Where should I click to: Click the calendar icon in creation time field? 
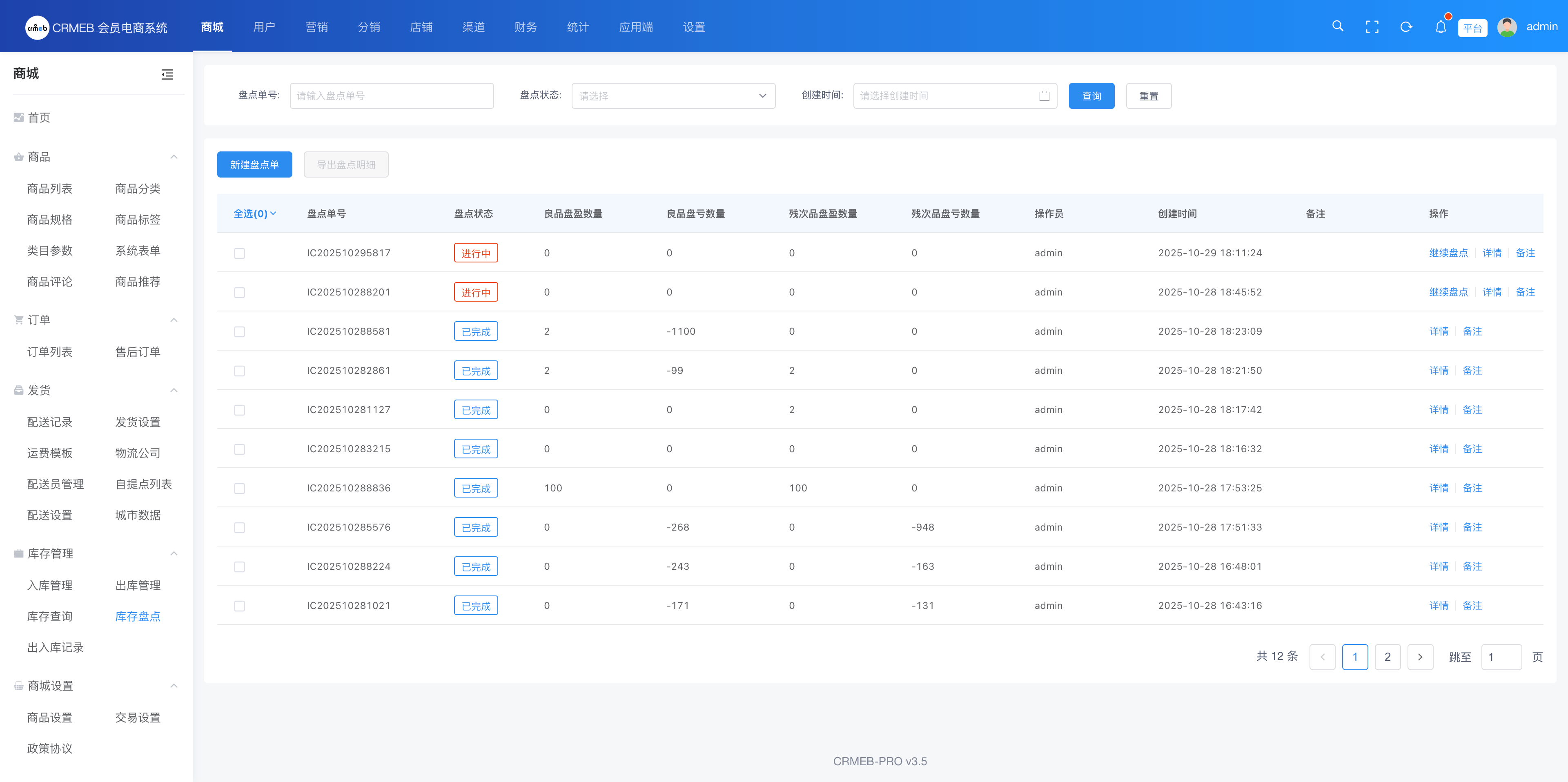(1044, 96)
